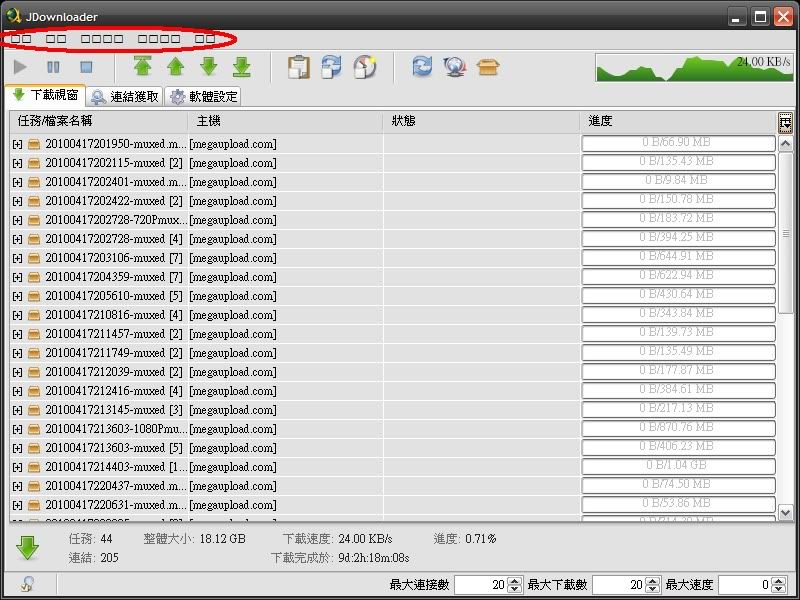The image size is (800, 600).
Task: Click folder icon of 20100417220631-muxed
Action: point(34,505)
